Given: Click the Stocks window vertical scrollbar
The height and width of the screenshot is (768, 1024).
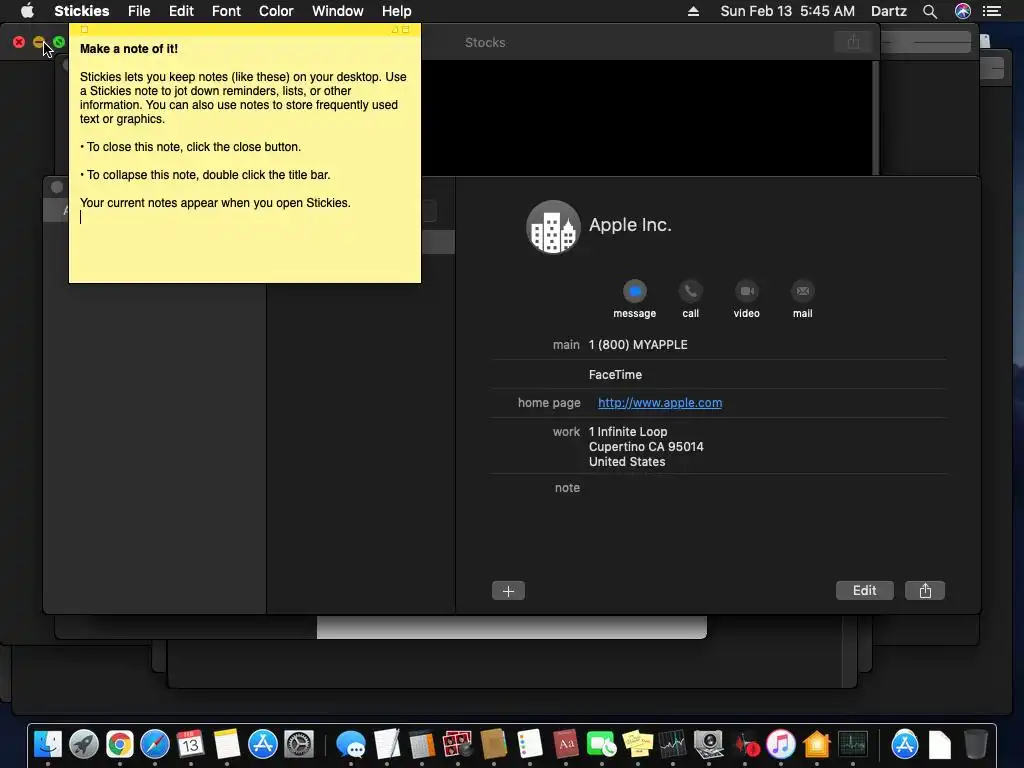Looking at the screenshot, I should 875,118.
